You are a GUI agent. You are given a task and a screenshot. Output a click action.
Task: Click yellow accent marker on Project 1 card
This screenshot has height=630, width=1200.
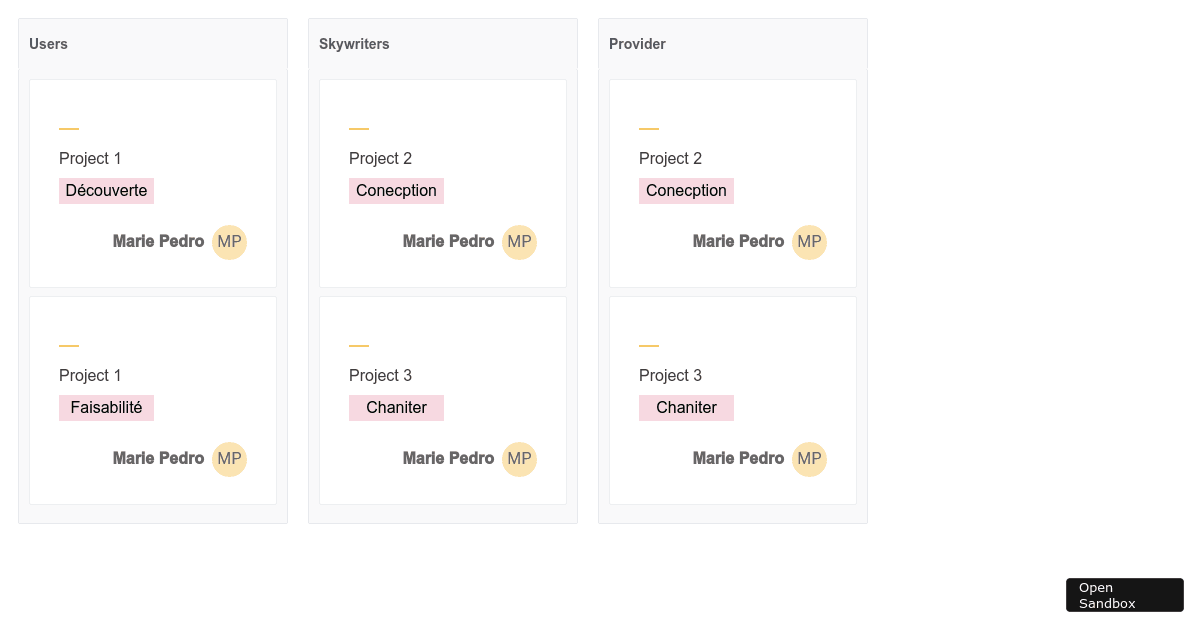[x=68, y=128]
